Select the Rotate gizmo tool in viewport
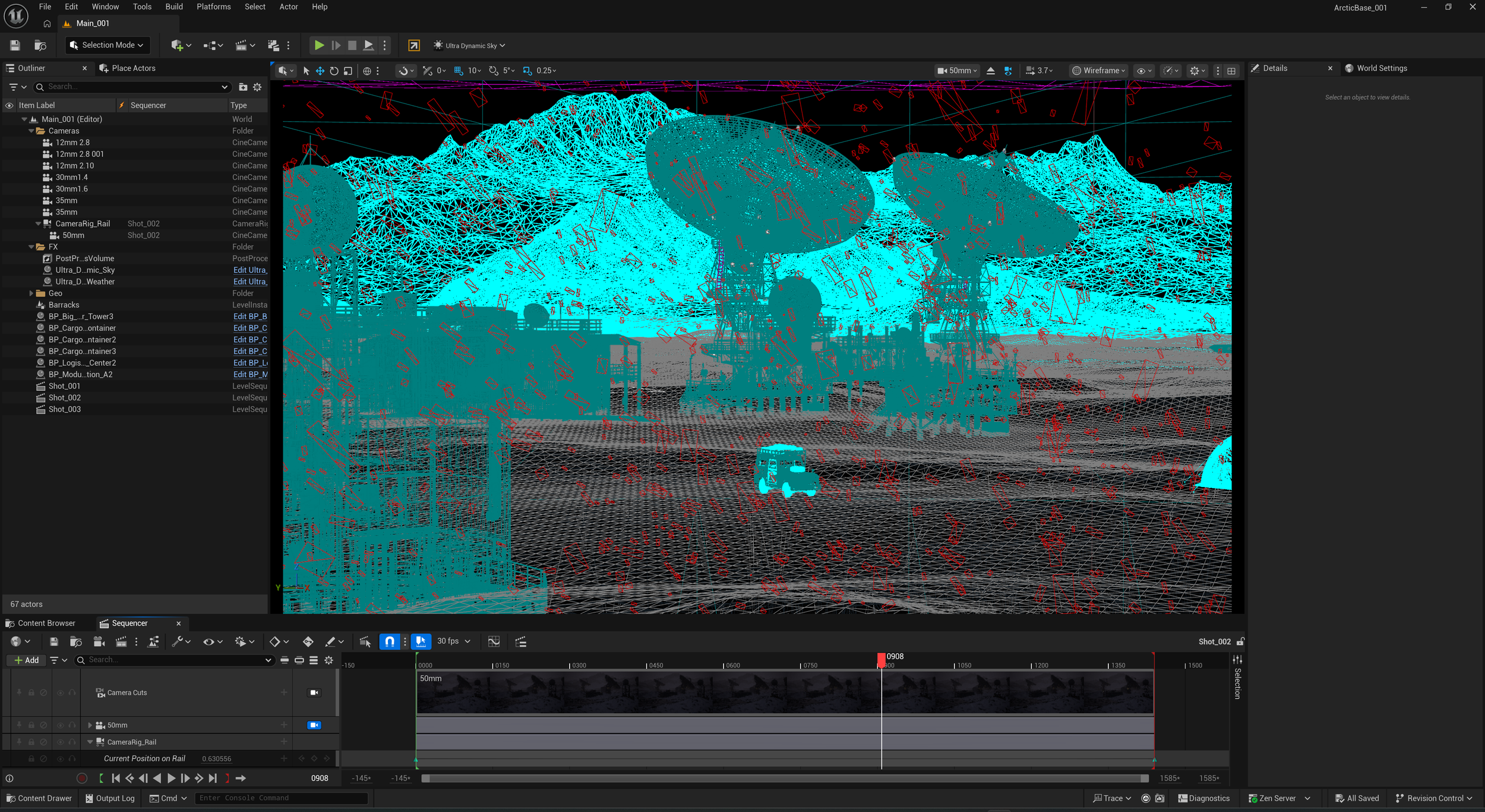The image size is (1485, 812). [x=334, y=71]
